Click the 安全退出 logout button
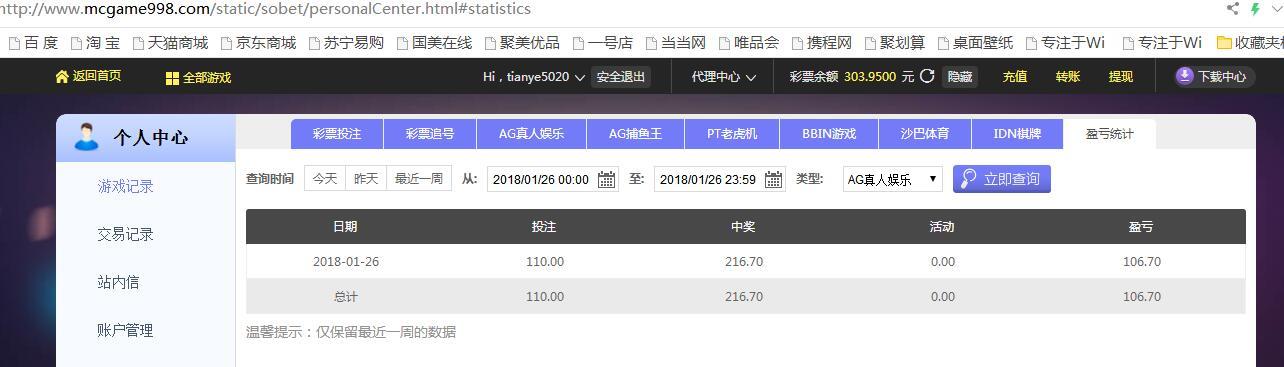 point(621,77)
